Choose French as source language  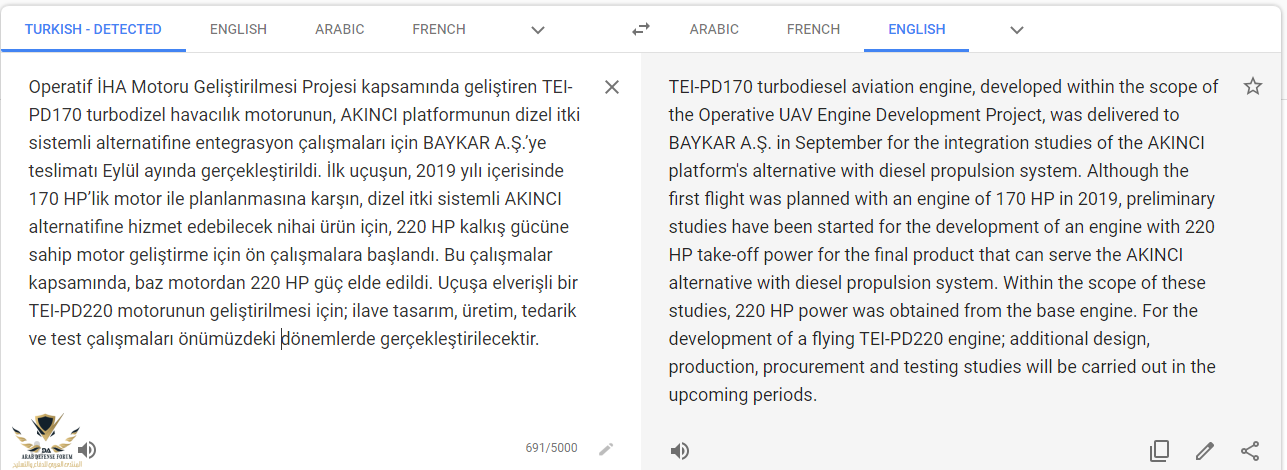coord(439,29)
